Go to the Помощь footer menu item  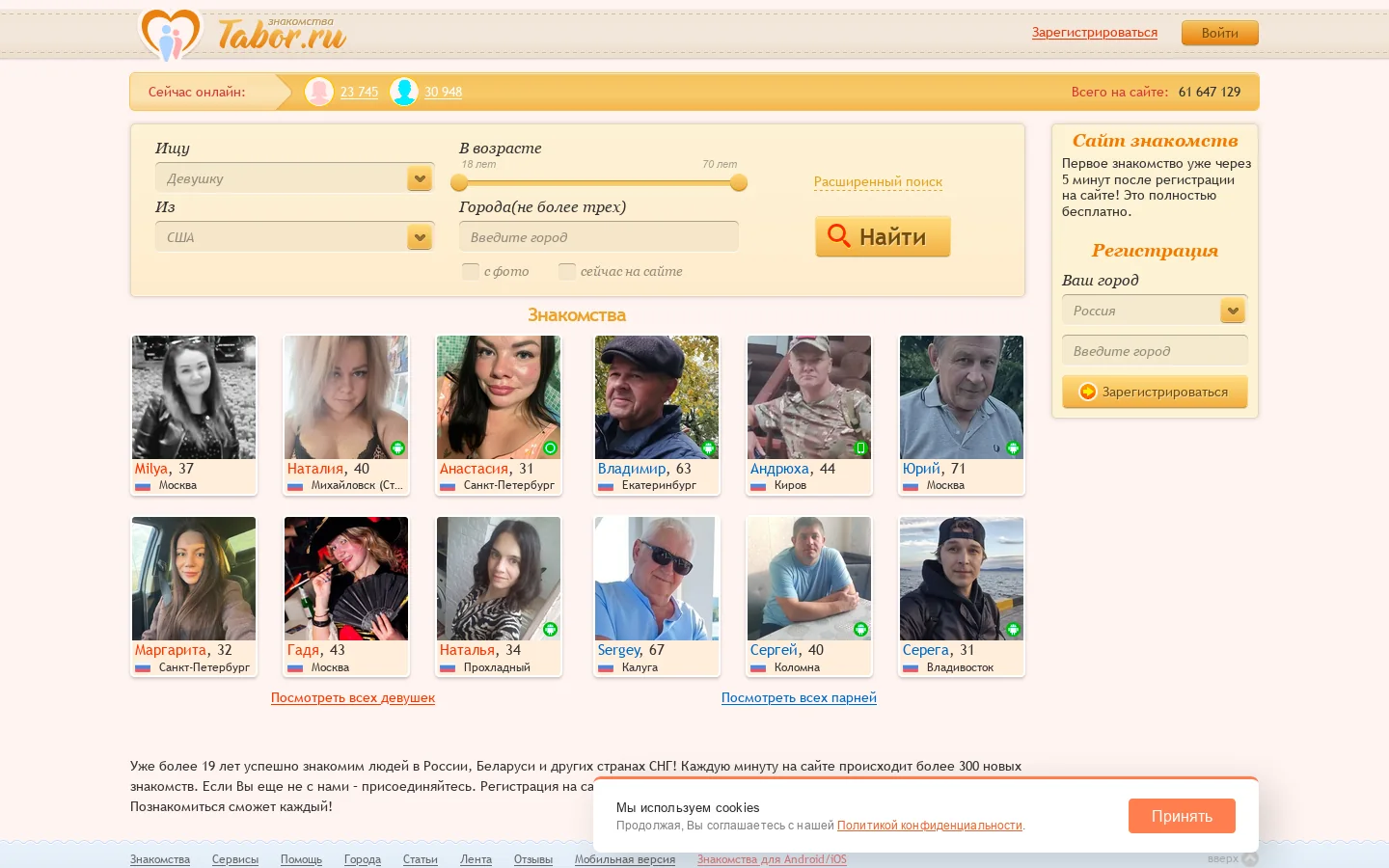pos(301,859)
